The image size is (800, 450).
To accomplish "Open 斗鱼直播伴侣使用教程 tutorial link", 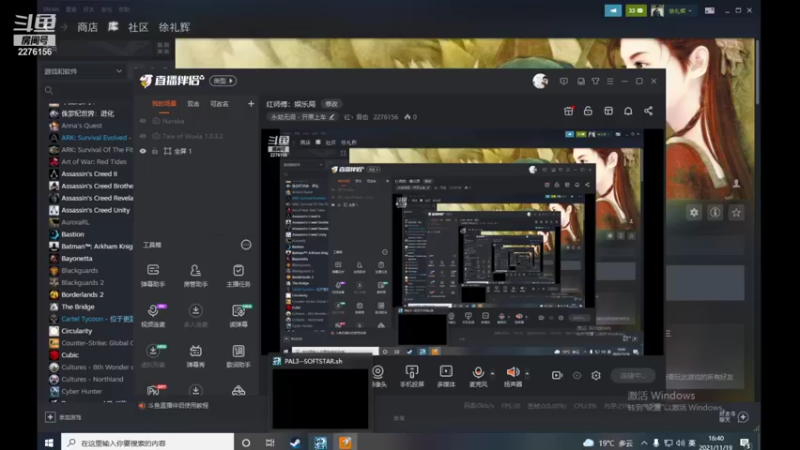I will pos(178,406).
